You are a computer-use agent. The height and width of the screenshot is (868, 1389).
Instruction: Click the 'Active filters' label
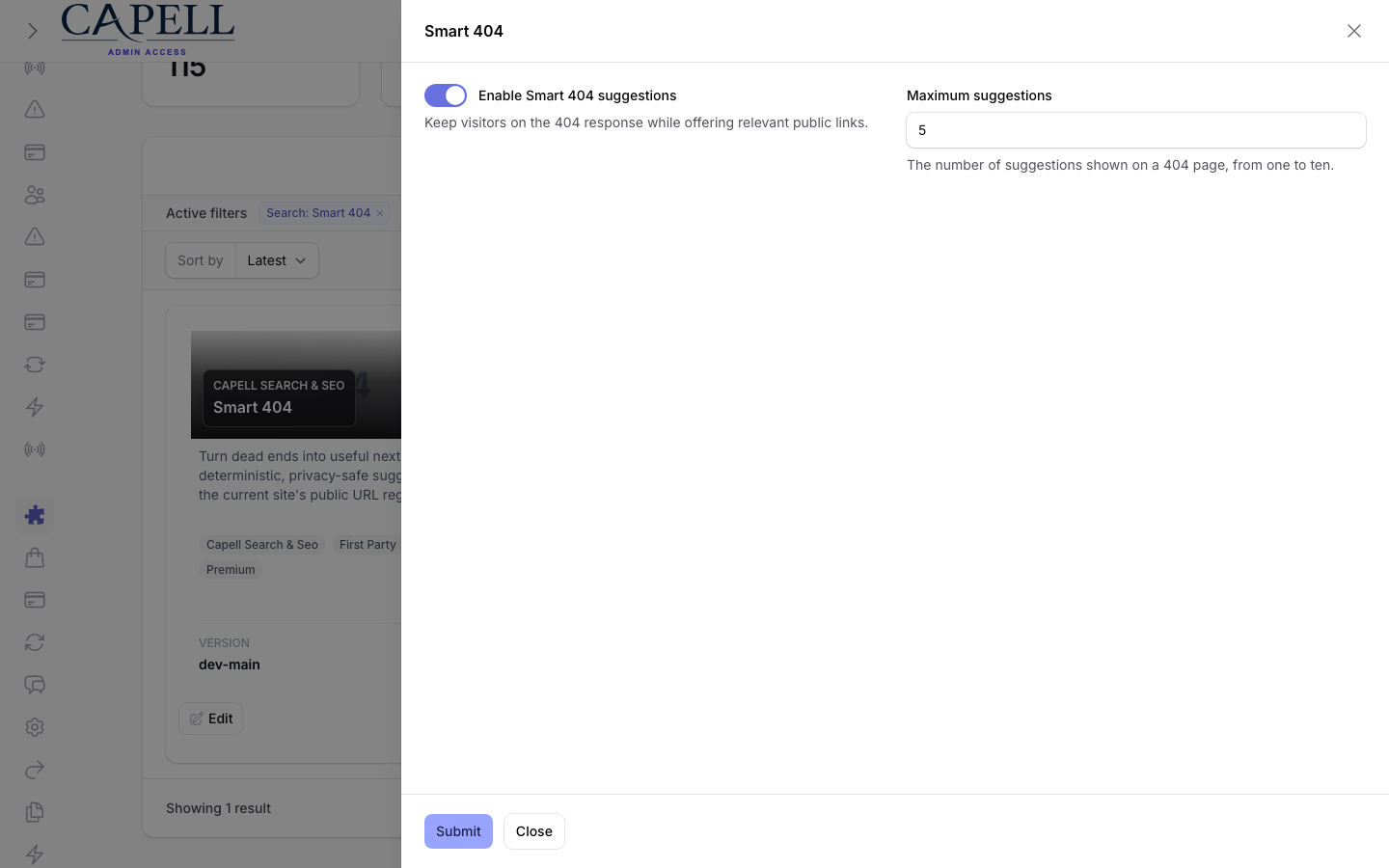(x=206, y=213)
